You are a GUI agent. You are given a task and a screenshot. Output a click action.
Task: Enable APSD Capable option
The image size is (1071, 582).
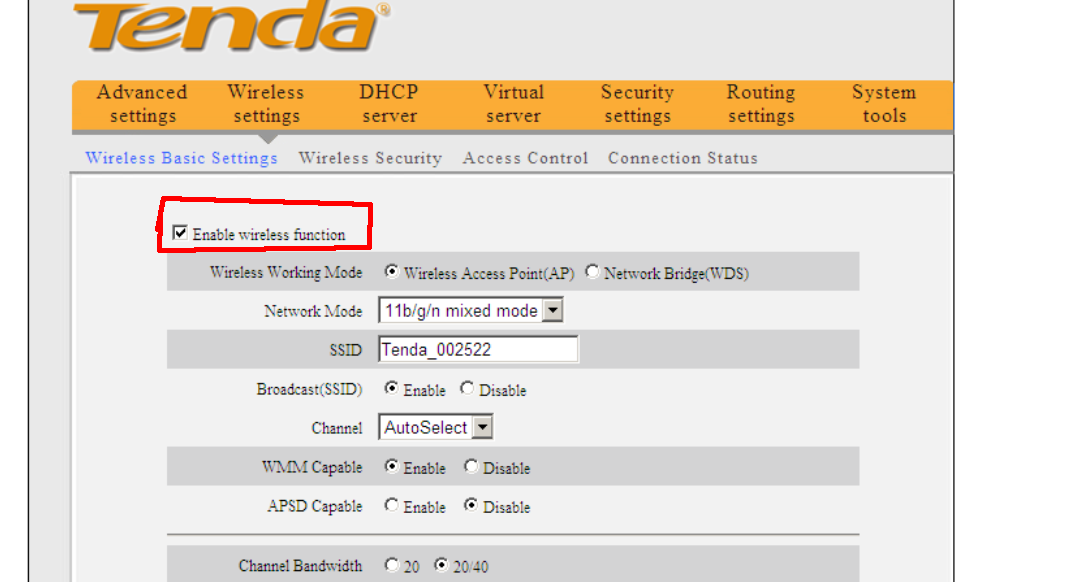pyautogui.click(x=391, y=505)
